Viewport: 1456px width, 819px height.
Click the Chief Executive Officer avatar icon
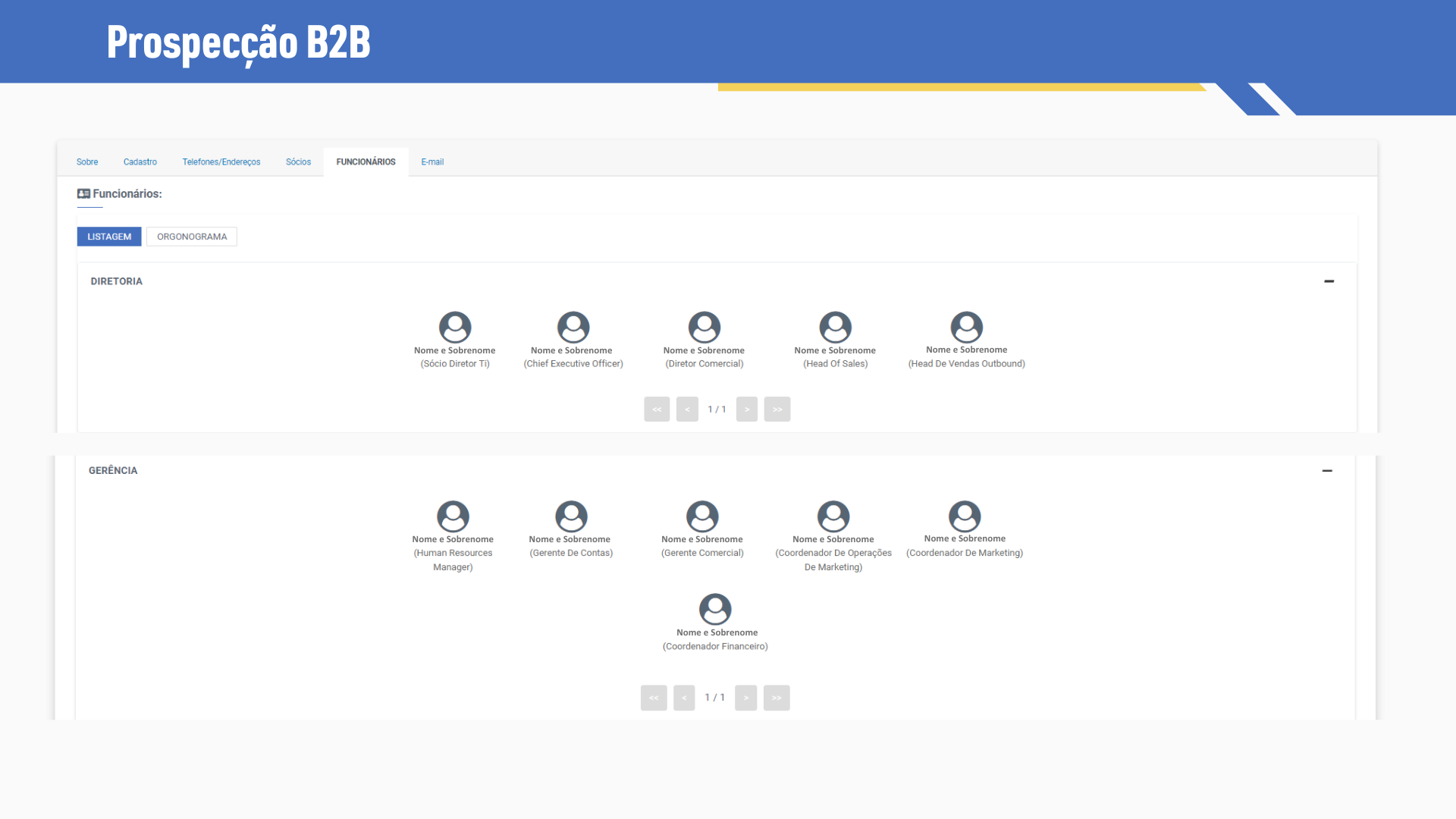(573, 328)
